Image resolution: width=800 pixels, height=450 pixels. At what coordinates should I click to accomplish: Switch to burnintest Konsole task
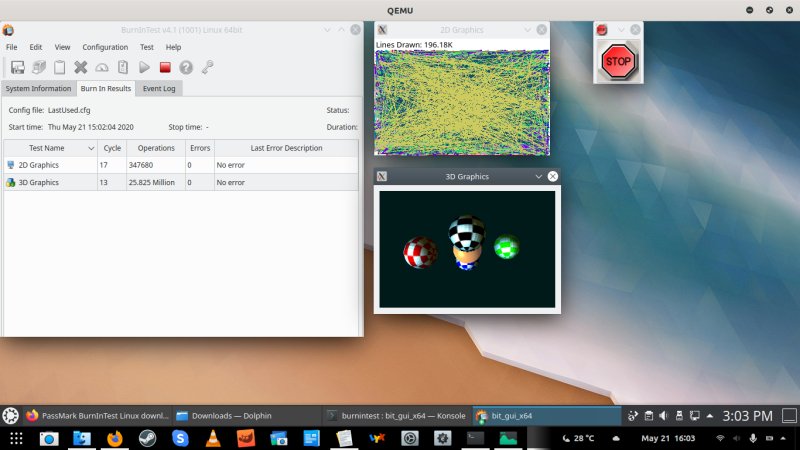tap(397, 416)
